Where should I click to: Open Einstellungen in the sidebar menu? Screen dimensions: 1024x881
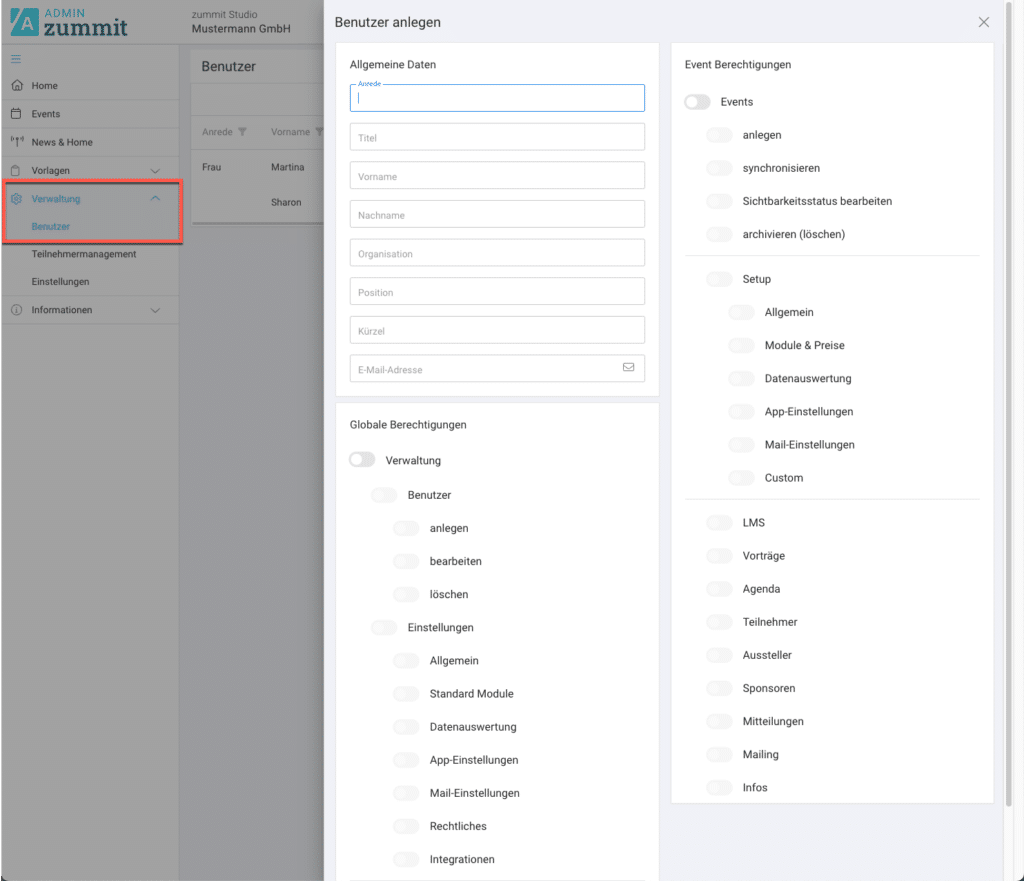(x=60, y=282)
